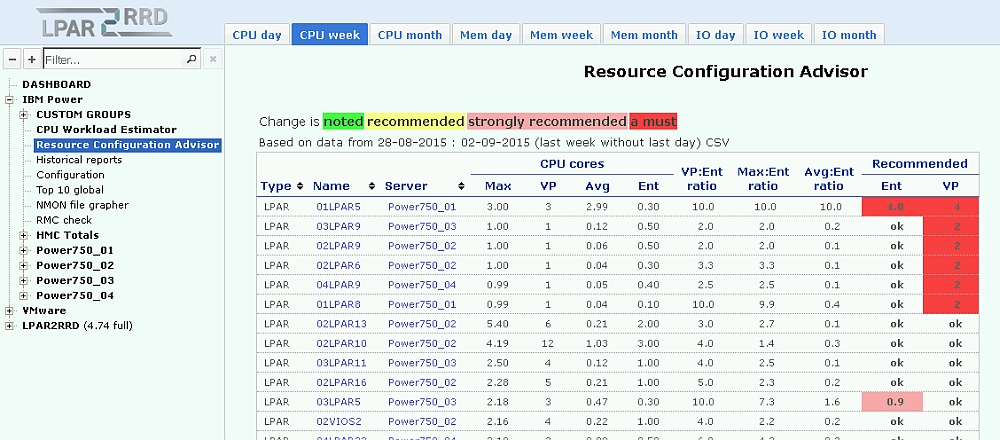Open the CPU month tab

pyautogui.click(x=410, y=35)
